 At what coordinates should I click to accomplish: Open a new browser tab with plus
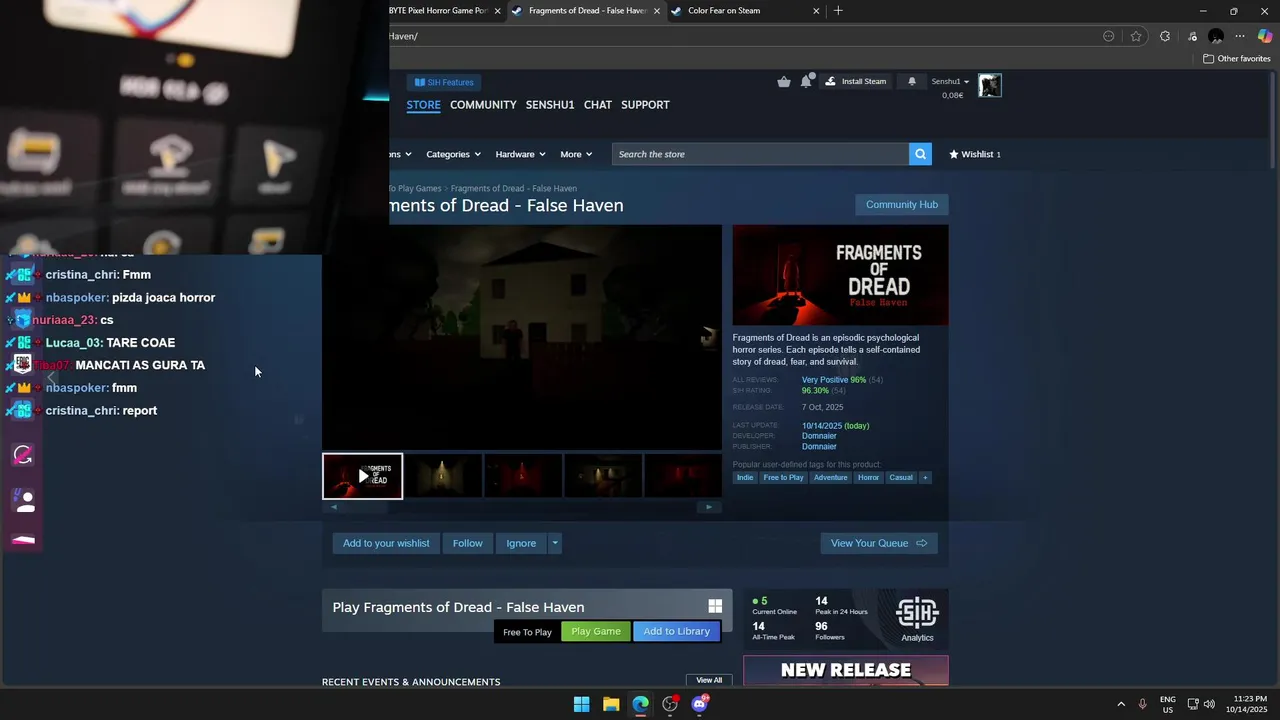pyautogui.click(x=838, y=11)
